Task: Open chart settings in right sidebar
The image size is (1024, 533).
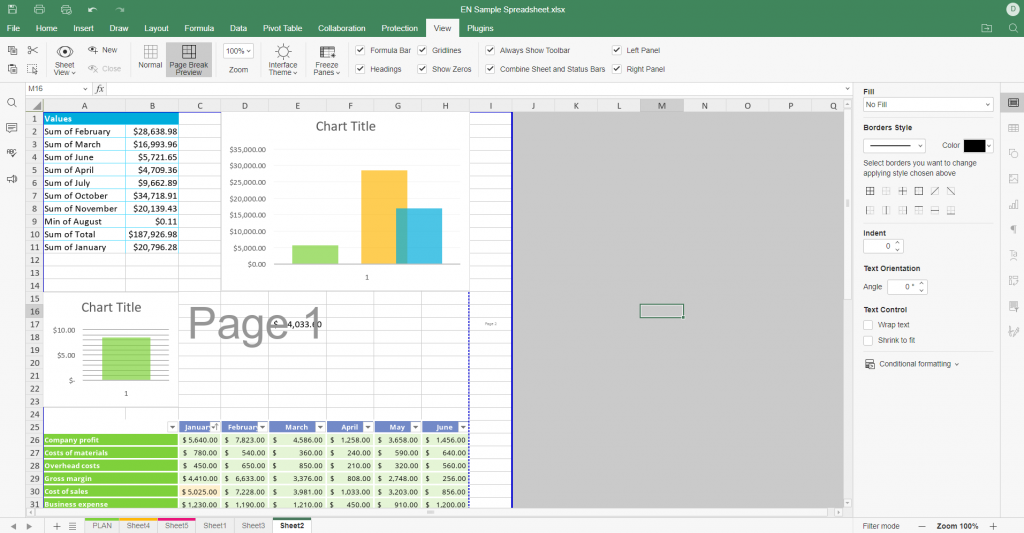Action: pyautogui.click(x=1013, y=204)
